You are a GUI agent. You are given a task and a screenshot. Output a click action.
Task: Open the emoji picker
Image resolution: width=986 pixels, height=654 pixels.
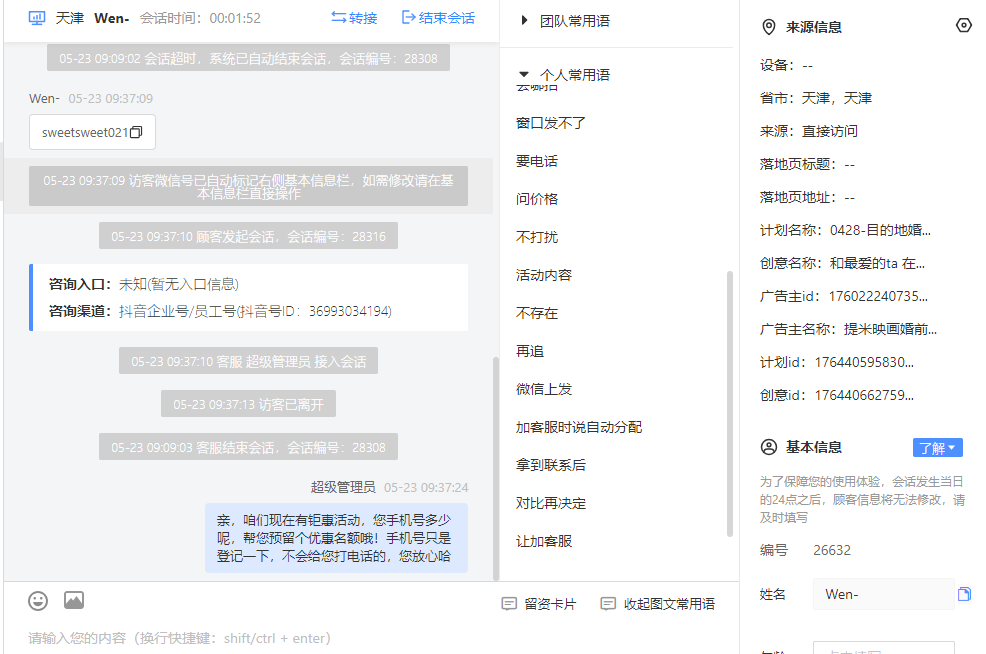click(x=38, y=601)
